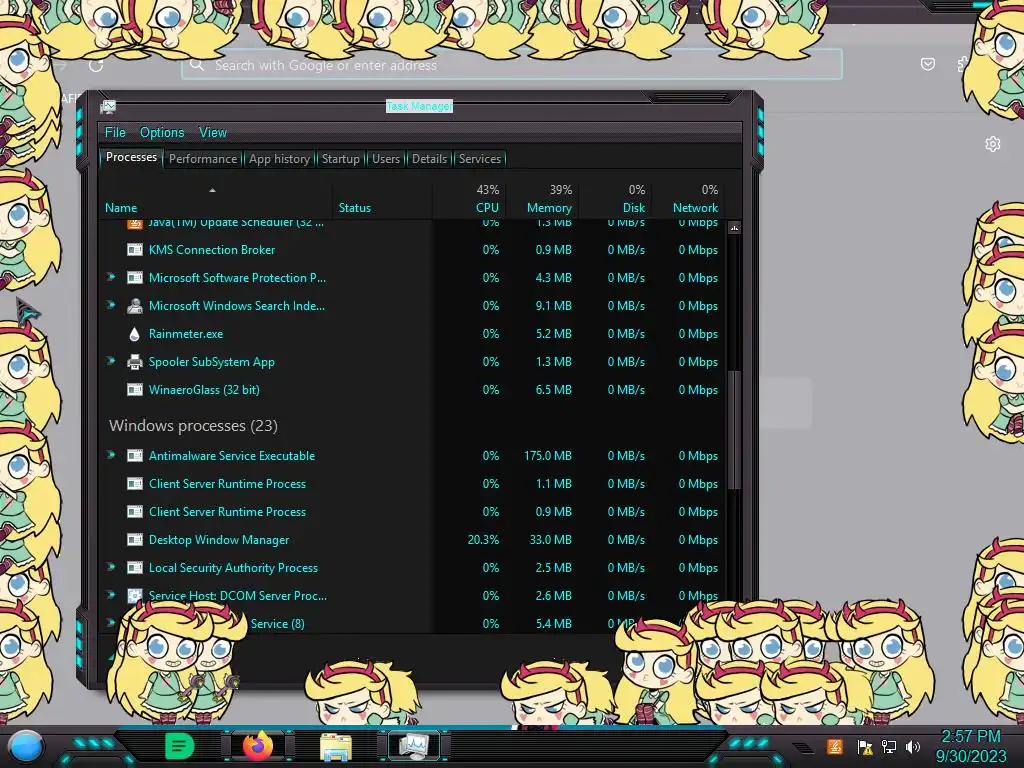Open the File menu
1024x768 pixels.
(x=115, y=133)
